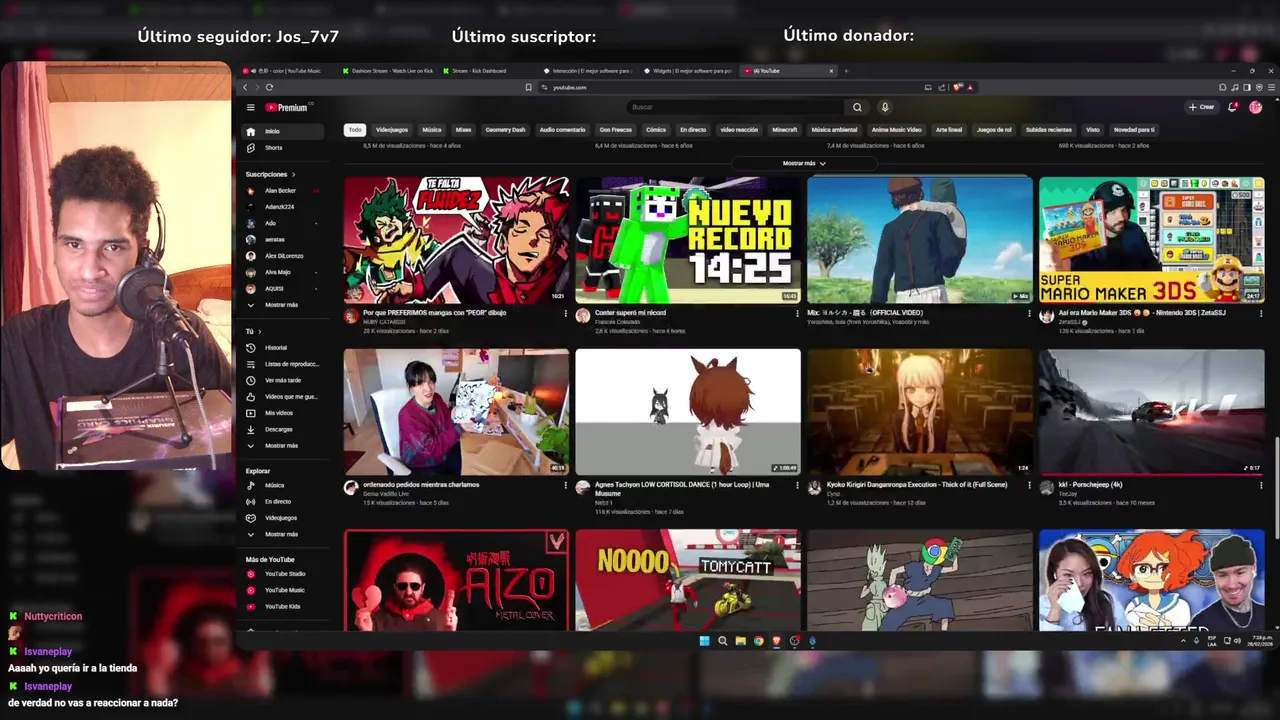Open the AIZO metal cover thumbnail
The width and height of the screenshot is (1280, 720).
pos(456,580)
